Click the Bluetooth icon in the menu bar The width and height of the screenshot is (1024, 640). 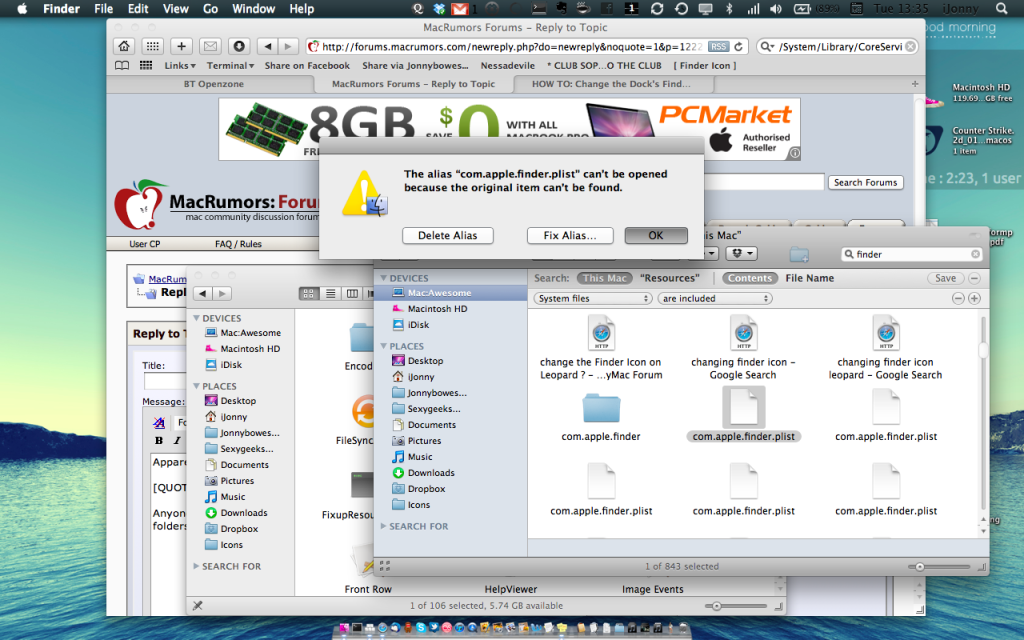[x=729, y=8]
